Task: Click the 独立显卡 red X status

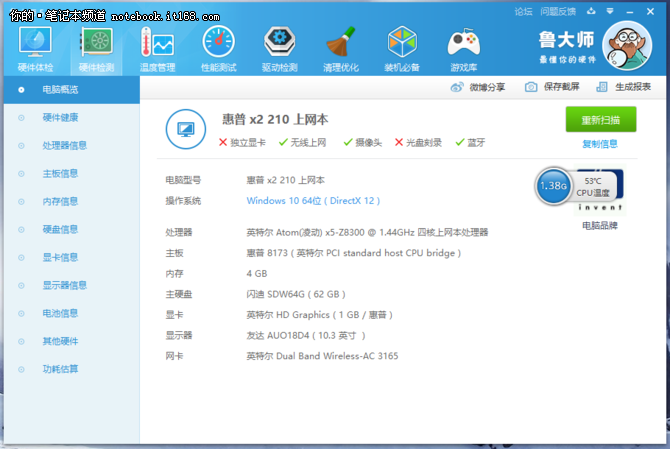Action: tap(242, 143)
